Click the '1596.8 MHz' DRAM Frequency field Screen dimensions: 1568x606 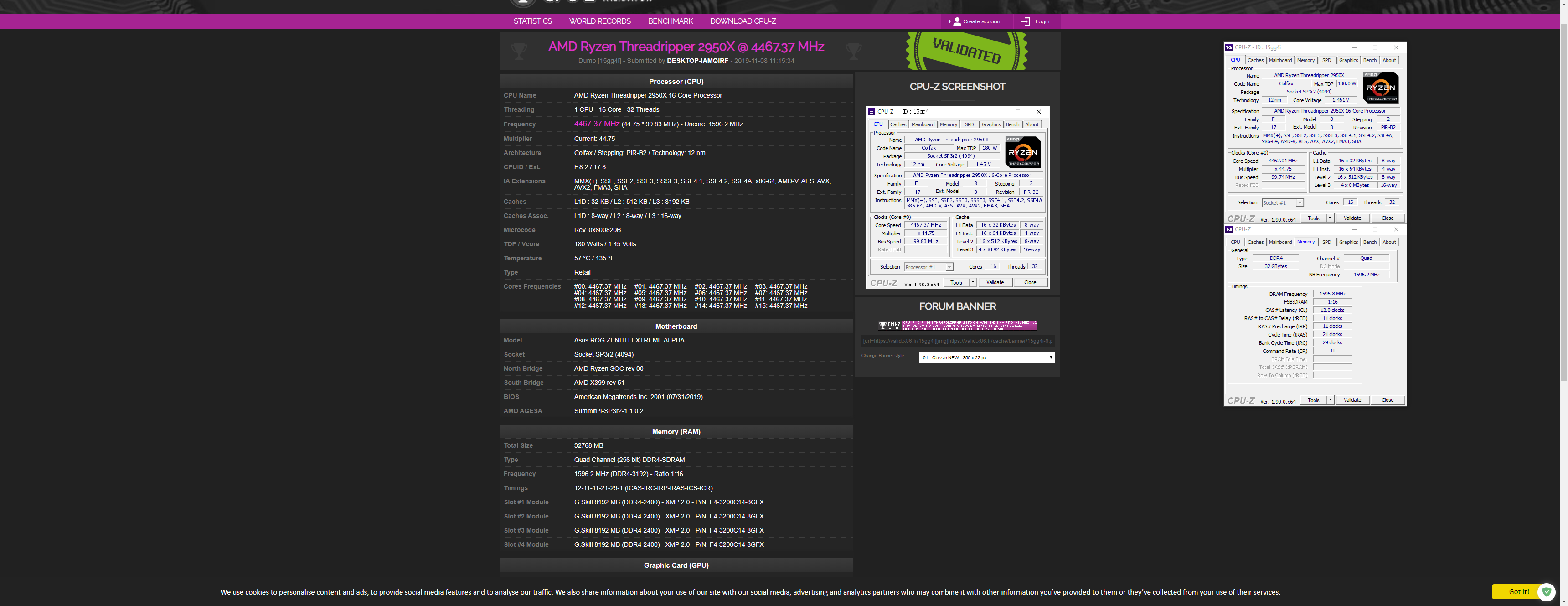(x=1332, y=294)
